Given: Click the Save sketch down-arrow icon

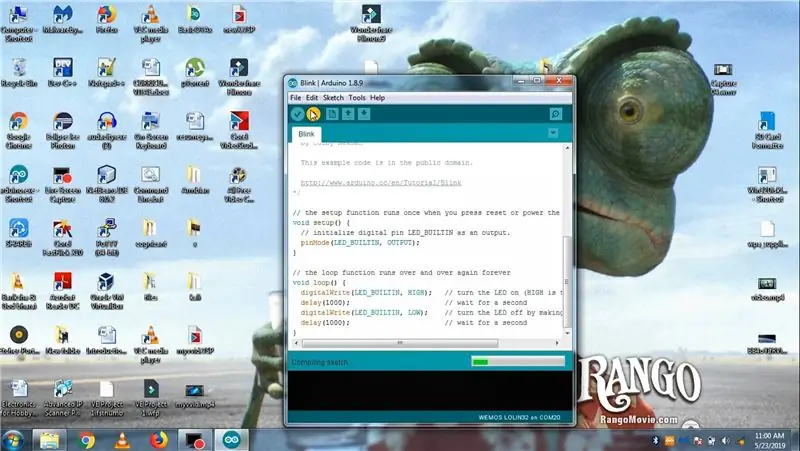Looking at the screenshot, I should (364, 114).
